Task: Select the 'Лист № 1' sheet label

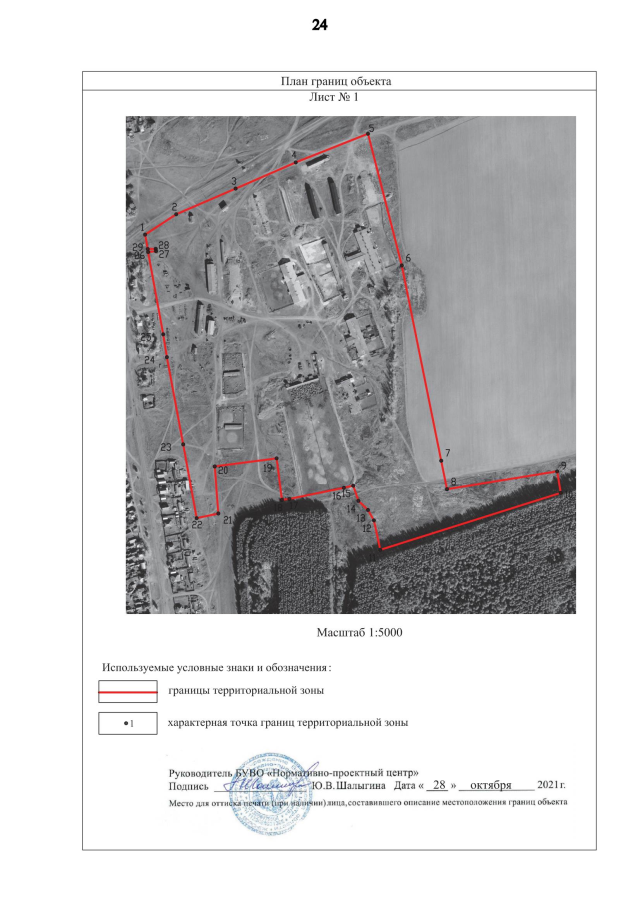Action: click(x=335, y=98)
